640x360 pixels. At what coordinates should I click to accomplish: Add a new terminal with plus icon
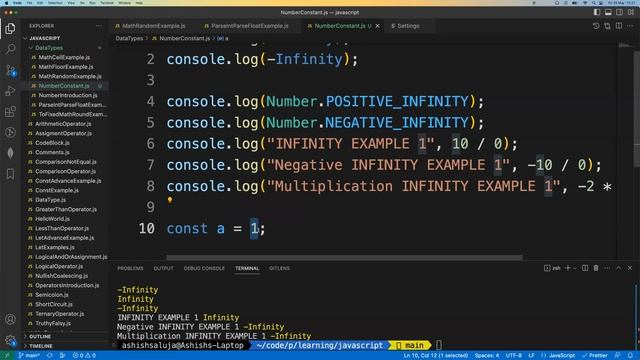tap(567, 268)
